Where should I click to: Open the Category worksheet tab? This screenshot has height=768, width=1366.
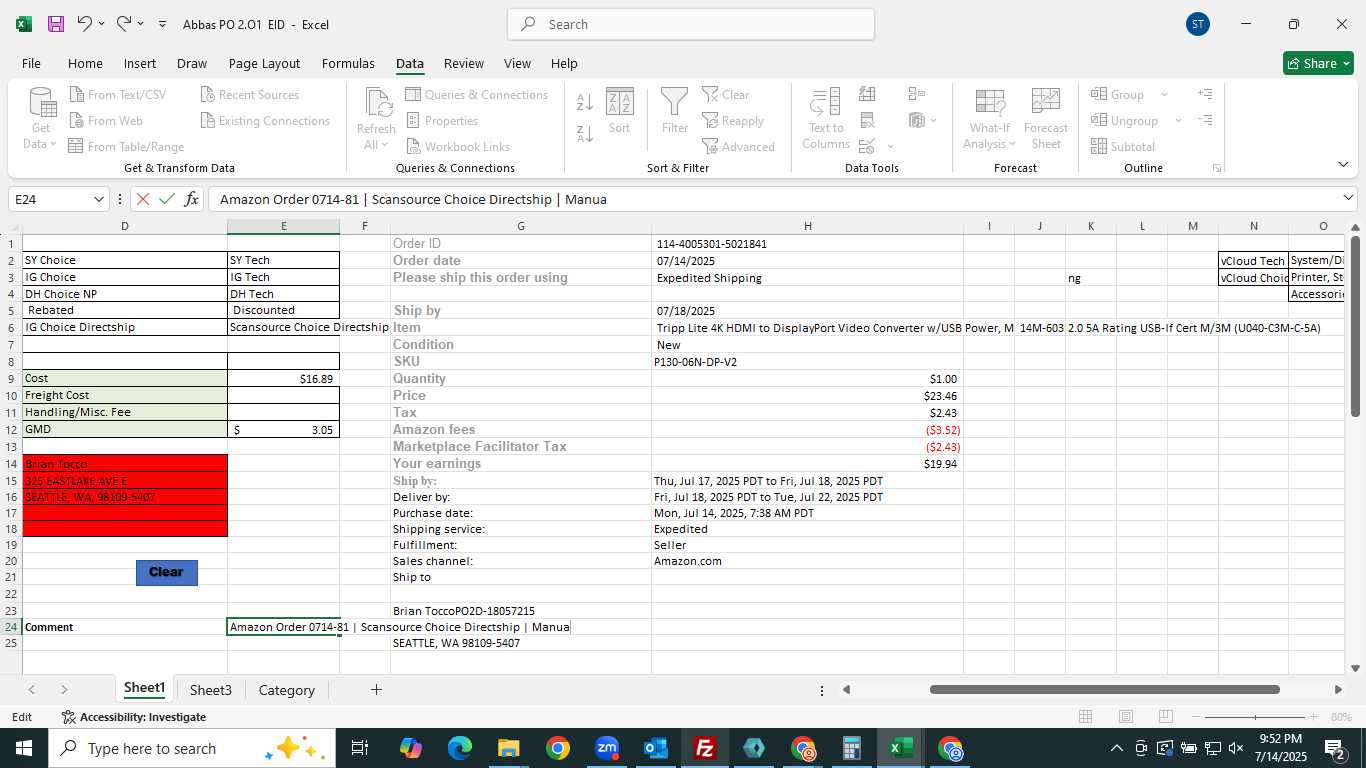(x=287, y=690)
